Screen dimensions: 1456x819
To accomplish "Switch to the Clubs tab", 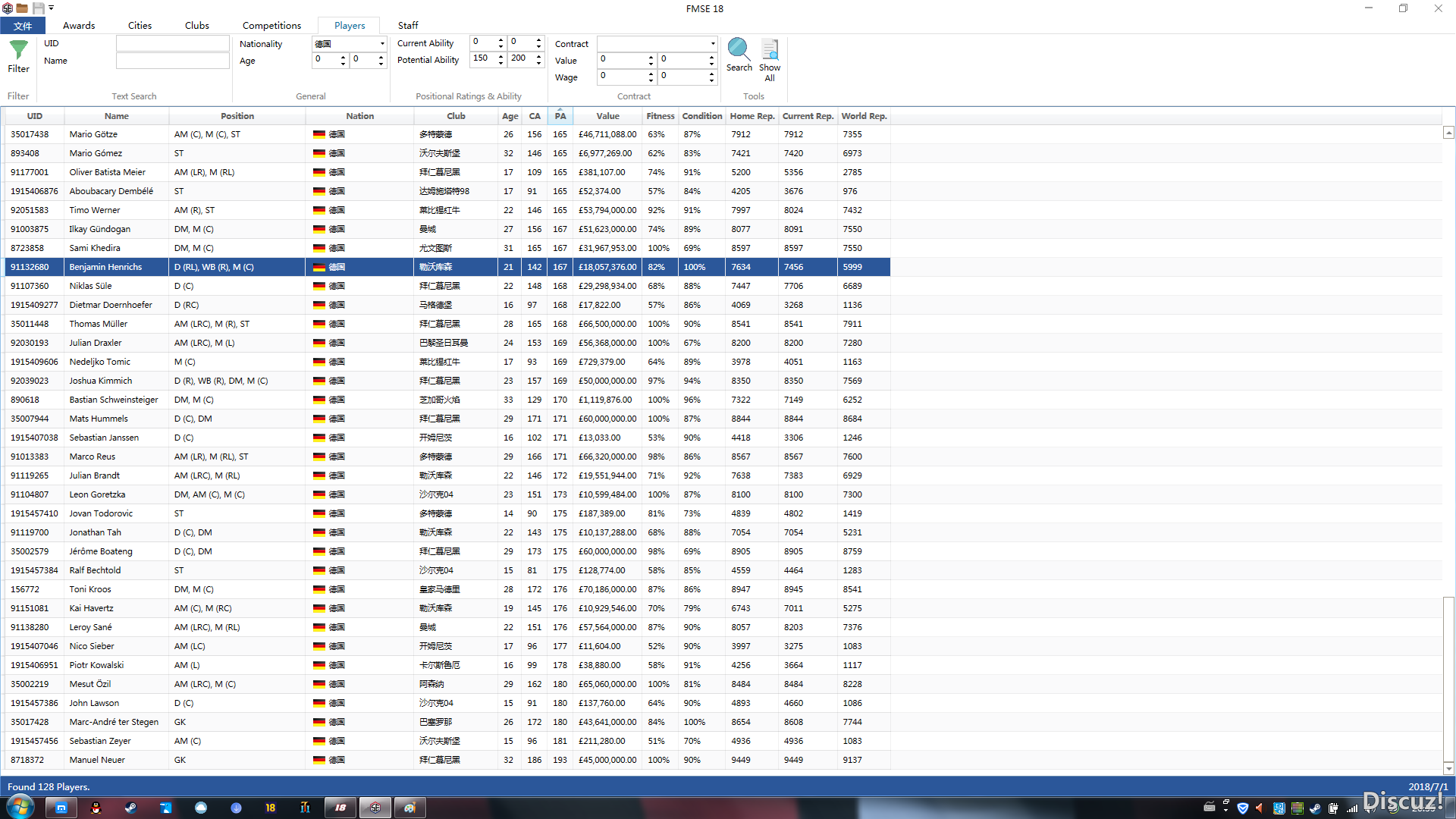I will point(196,26).
